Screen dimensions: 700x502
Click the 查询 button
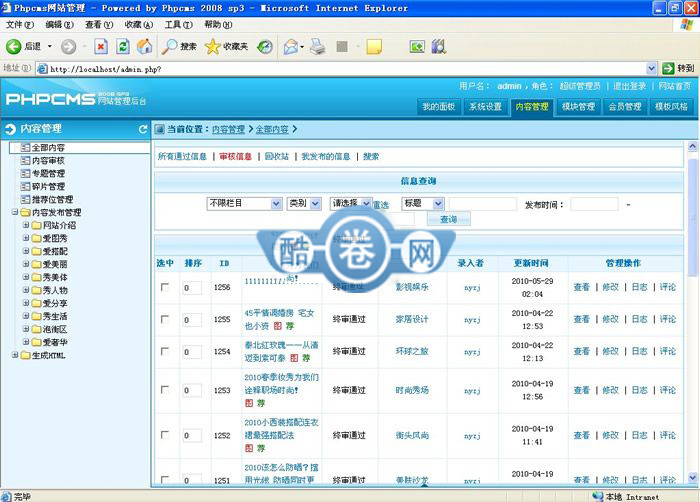(x=449, y=219)
